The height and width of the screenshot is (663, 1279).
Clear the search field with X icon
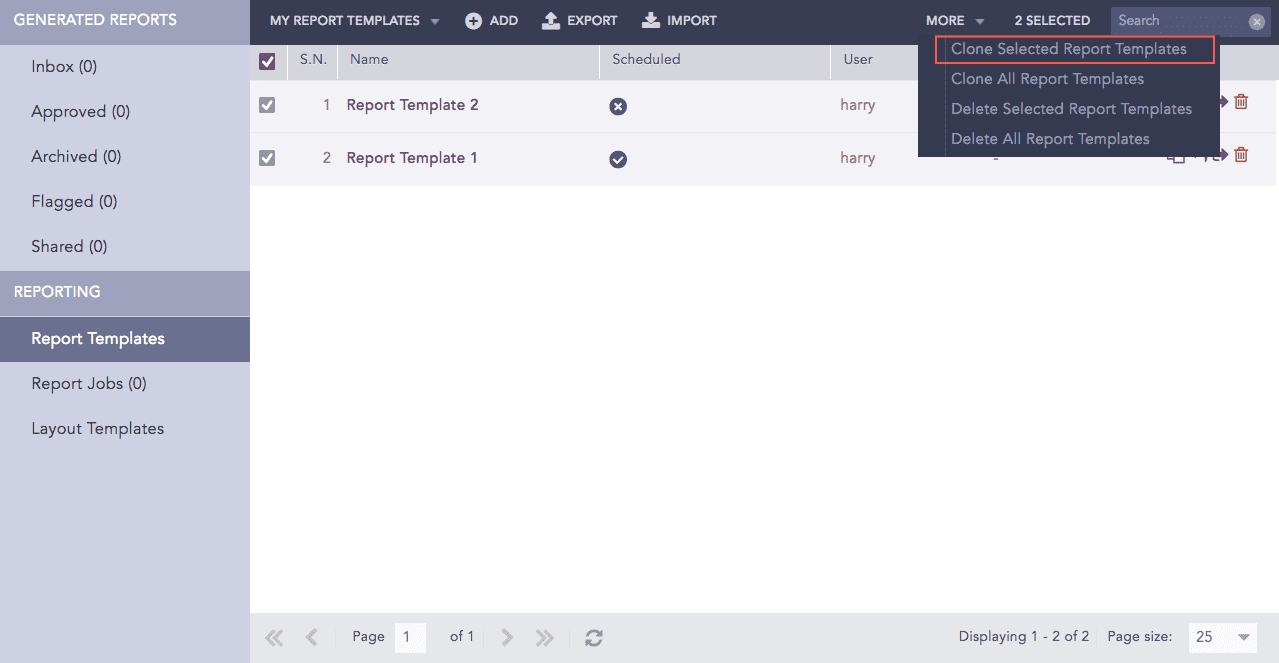(x=1257, y=21)
